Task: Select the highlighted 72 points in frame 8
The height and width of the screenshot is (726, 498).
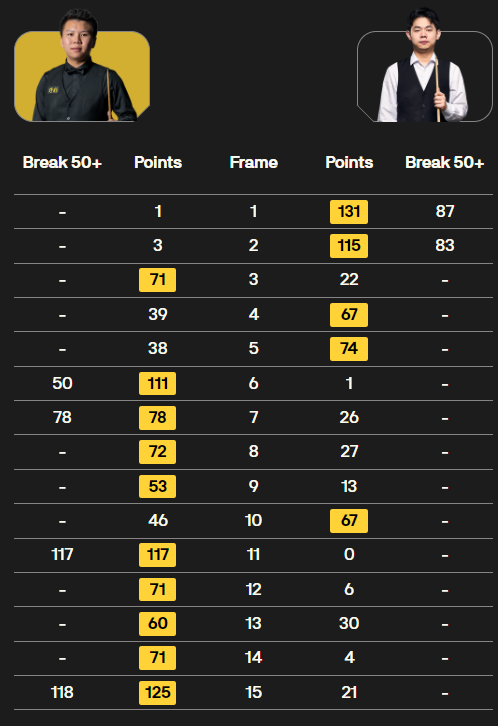Action: [157, 452]
